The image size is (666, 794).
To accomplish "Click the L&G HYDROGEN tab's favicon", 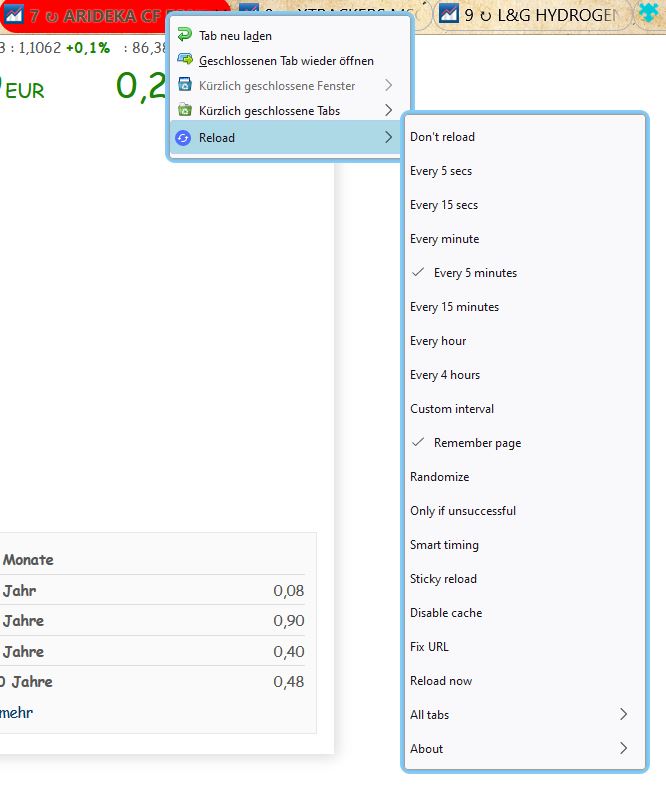I will 449,14.
